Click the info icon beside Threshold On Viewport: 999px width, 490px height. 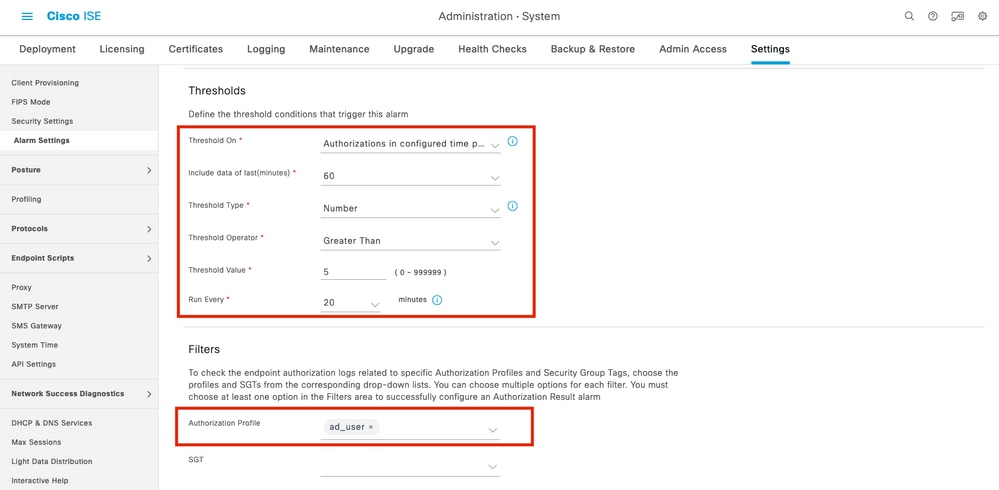pos(512,141)
